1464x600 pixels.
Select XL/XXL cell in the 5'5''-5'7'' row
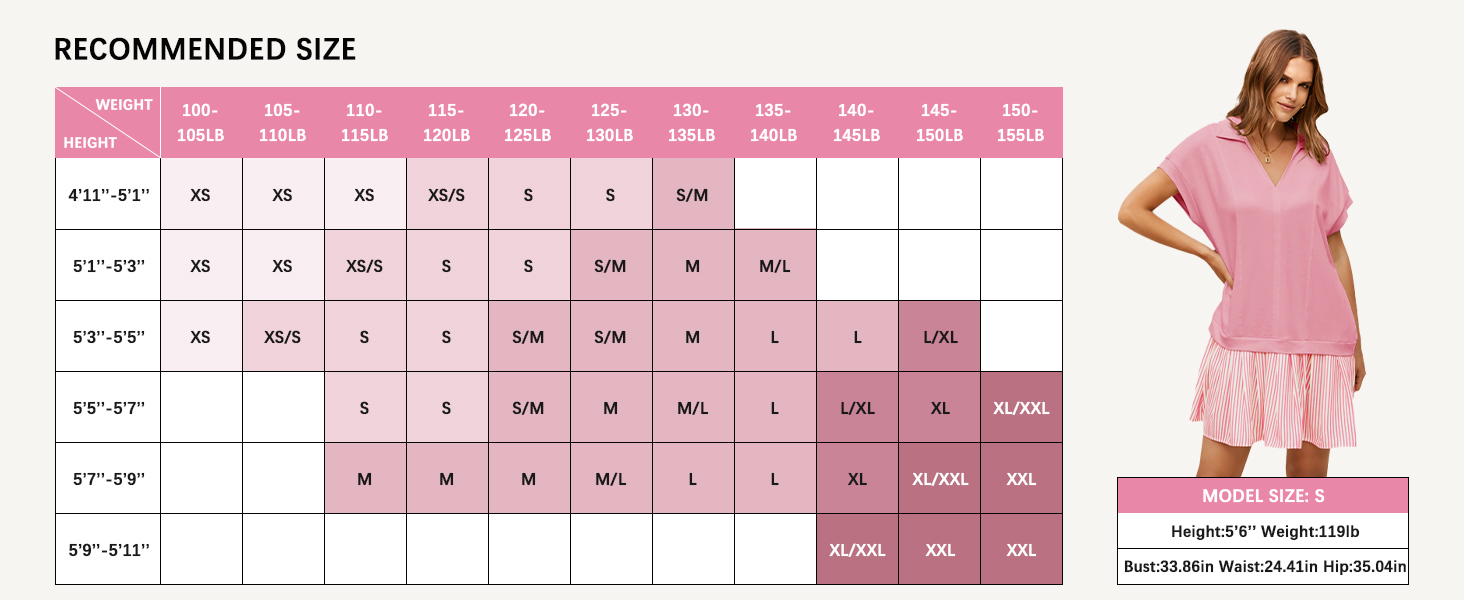pos(1021,407)
